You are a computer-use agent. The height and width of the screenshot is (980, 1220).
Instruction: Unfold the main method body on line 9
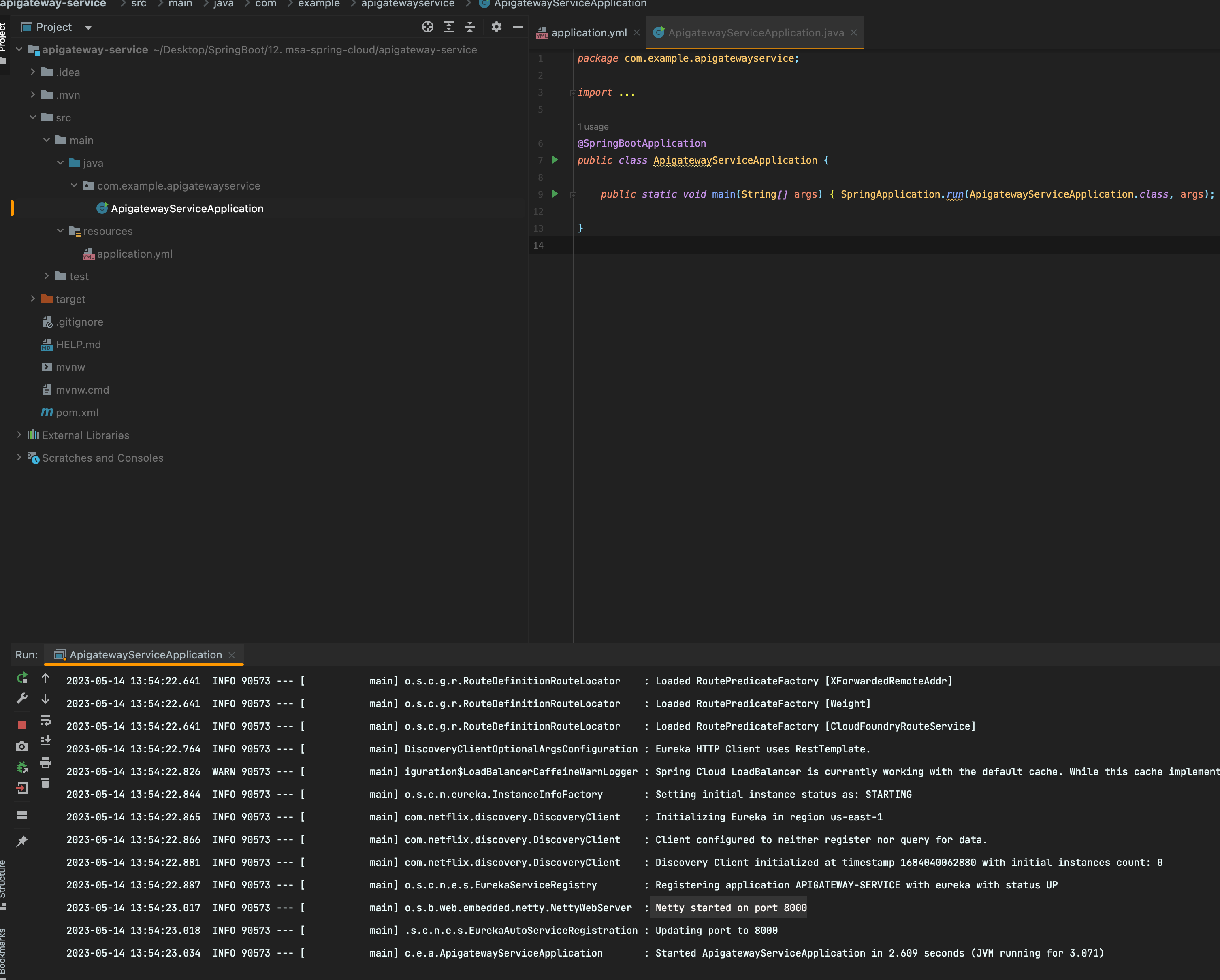(573, 195)
